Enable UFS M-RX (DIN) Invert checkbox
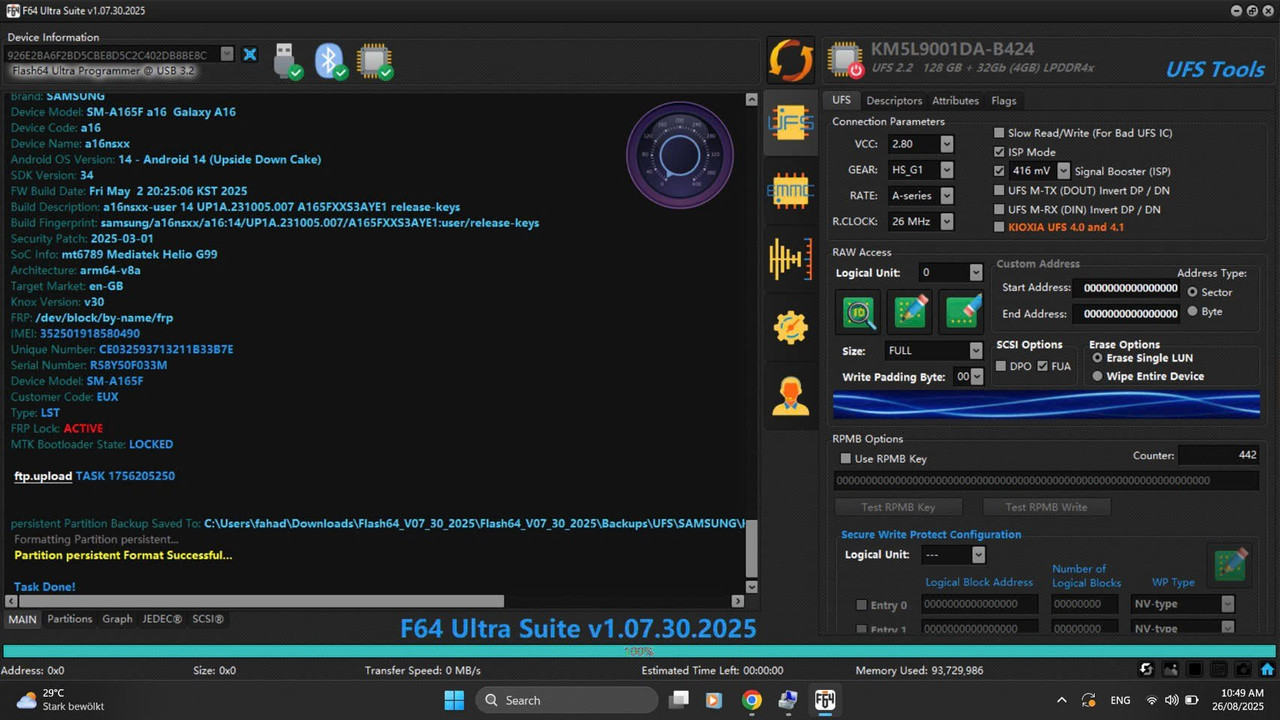The width and height of the screenshot is (1280, 720). (999, 209)
